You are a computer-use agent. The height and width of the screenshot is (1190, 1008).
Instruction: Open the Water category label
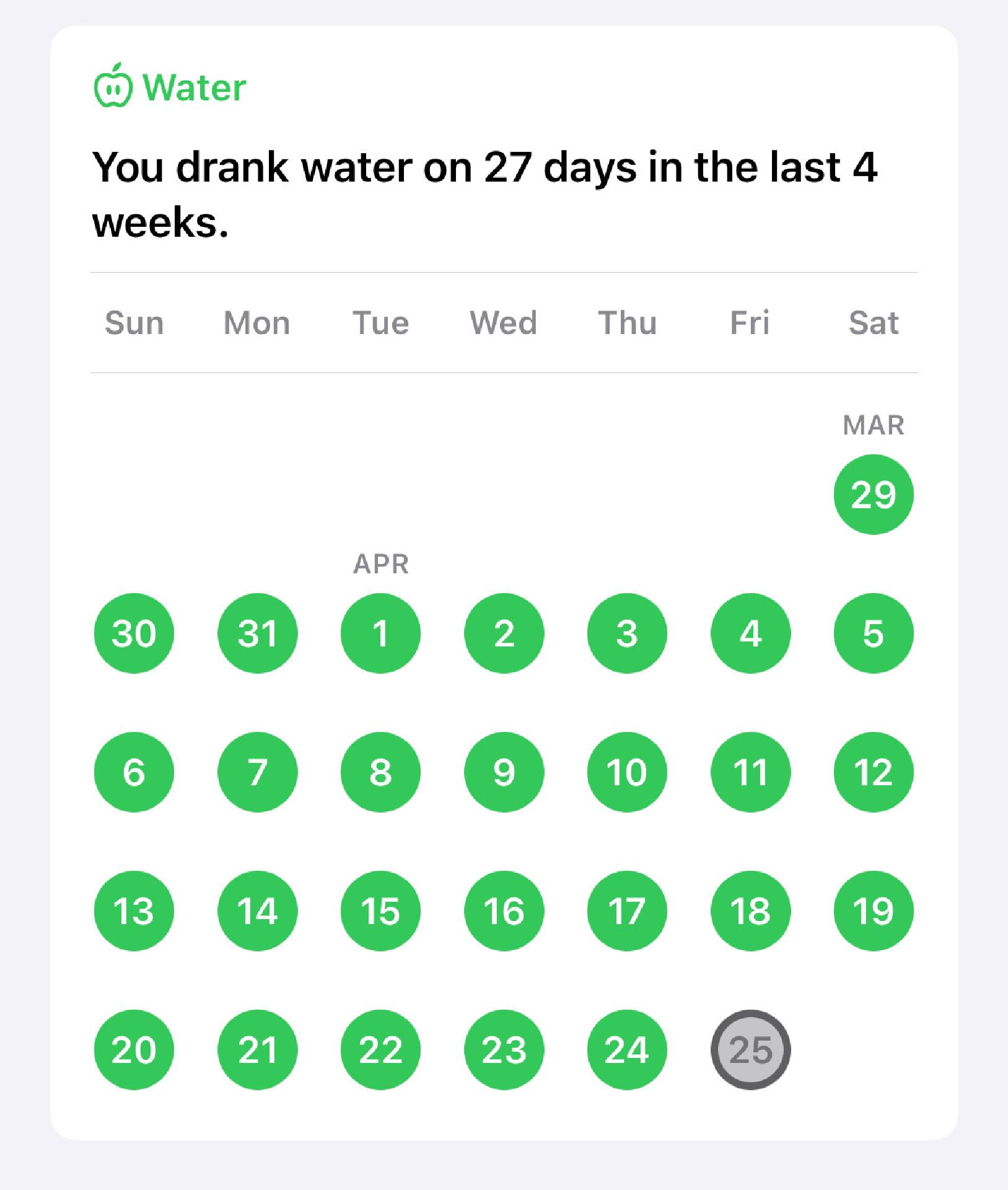pyautogui.click(x=194, y=87)
